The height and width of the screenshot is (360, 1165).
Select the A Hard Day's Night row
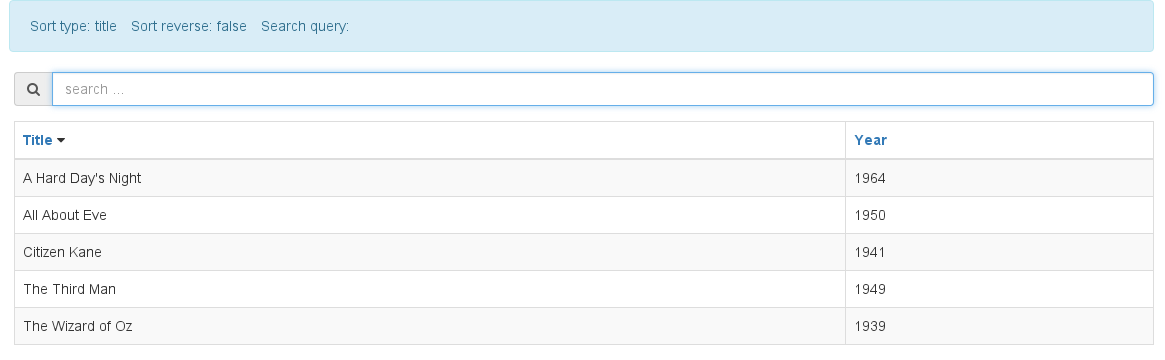pos(584,178)
